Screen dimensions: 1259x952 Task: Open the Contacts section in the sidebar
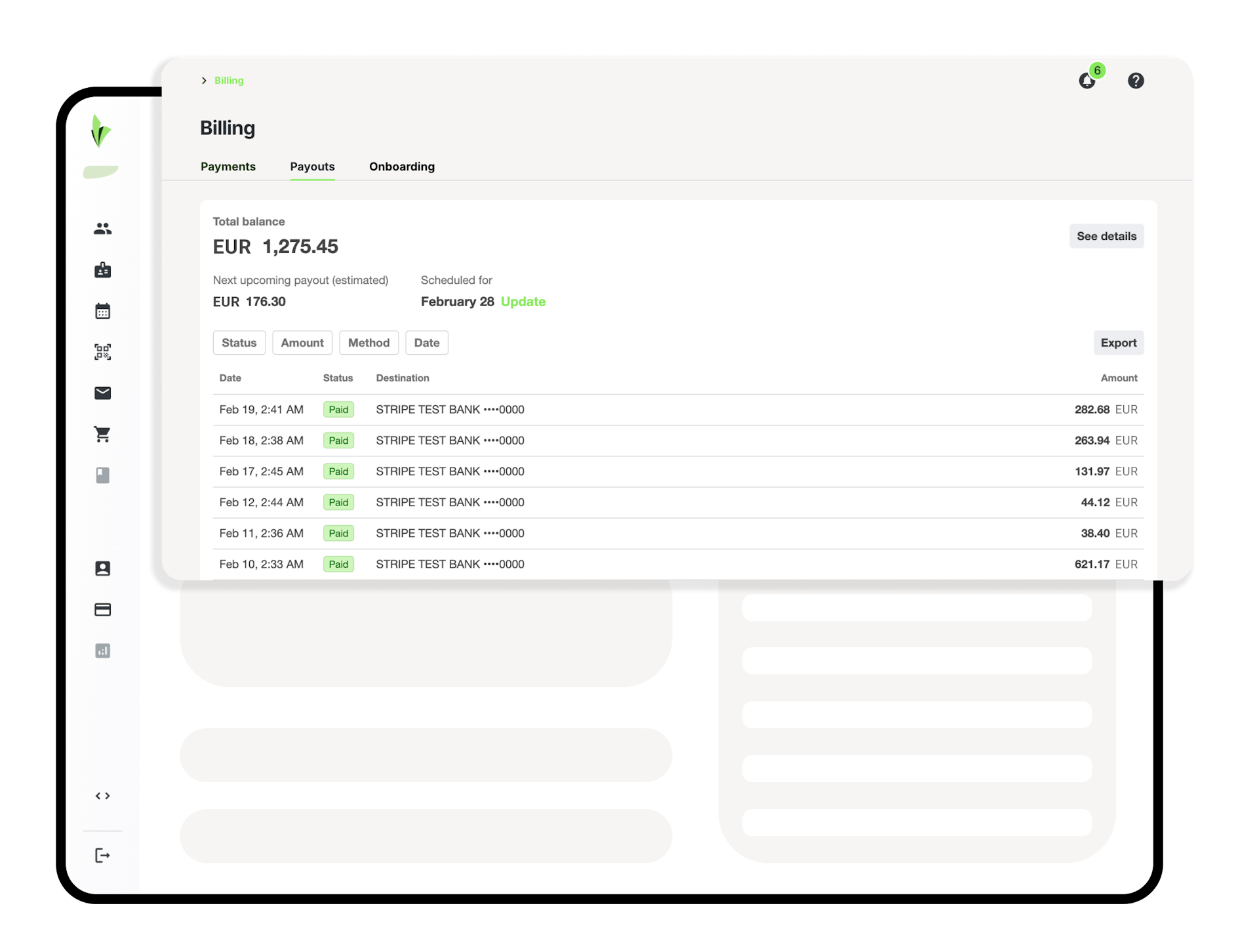click(102, 228)
